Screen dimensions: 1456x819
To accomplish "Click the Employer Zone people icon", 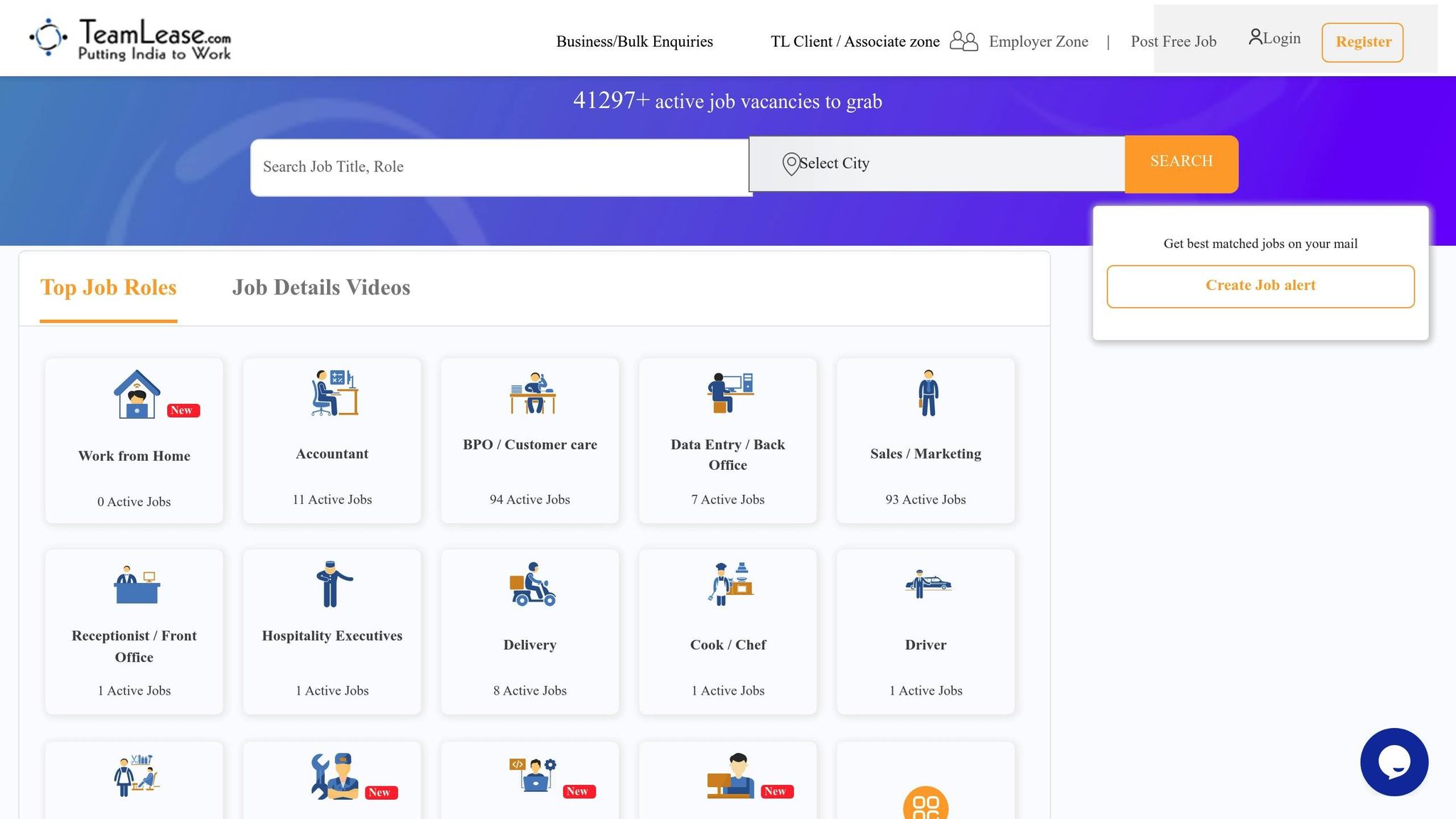I will pos(964,41).
